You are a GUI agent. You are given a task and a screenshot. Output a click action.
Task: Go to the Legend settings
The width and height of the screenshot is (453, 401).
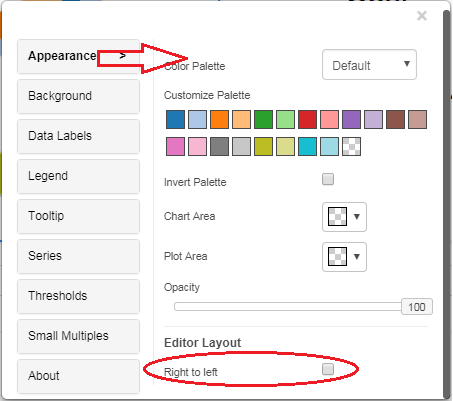78,176
